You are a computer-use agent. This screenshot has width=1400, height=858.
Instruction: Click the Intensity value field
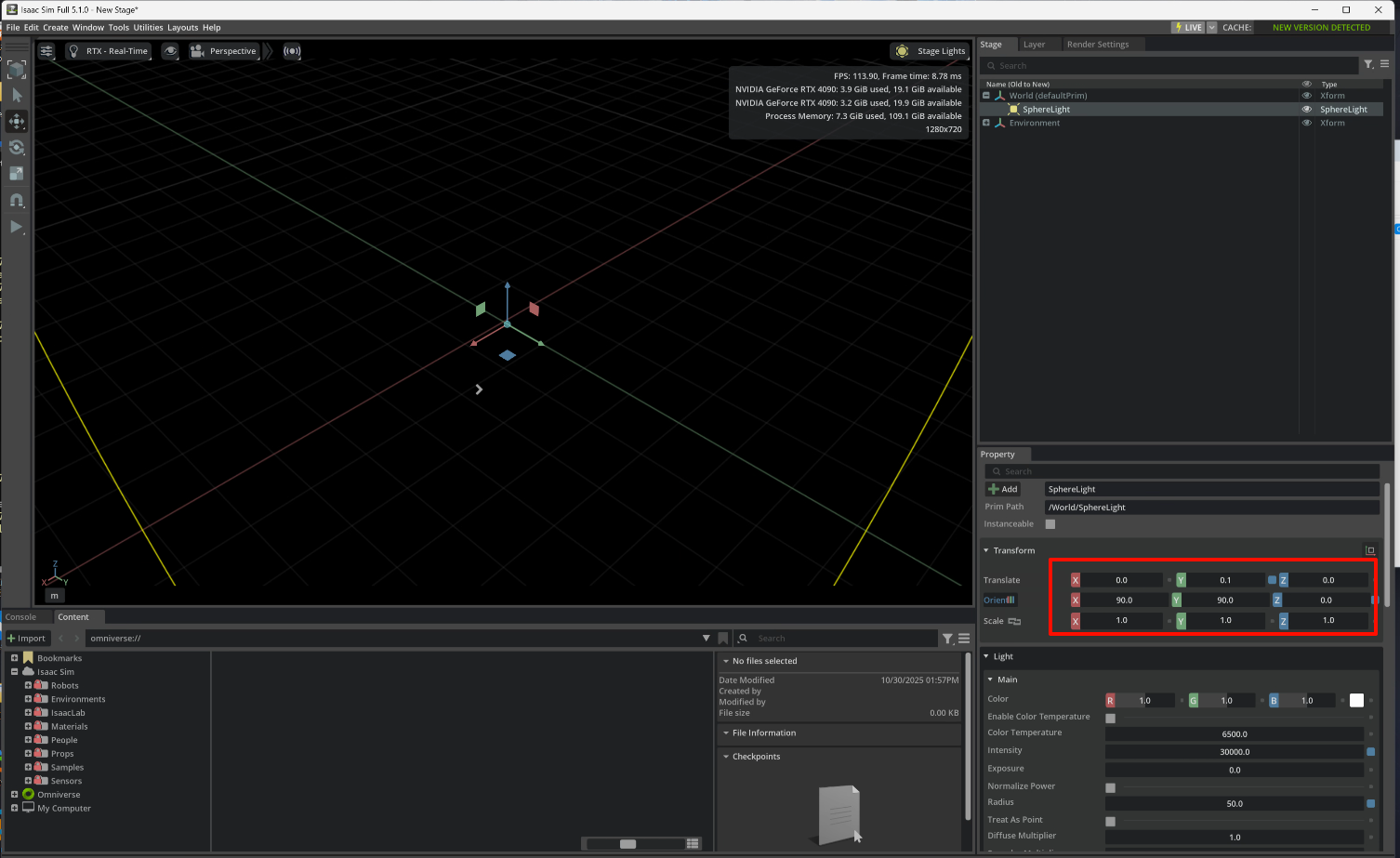tap(1235, 751)
